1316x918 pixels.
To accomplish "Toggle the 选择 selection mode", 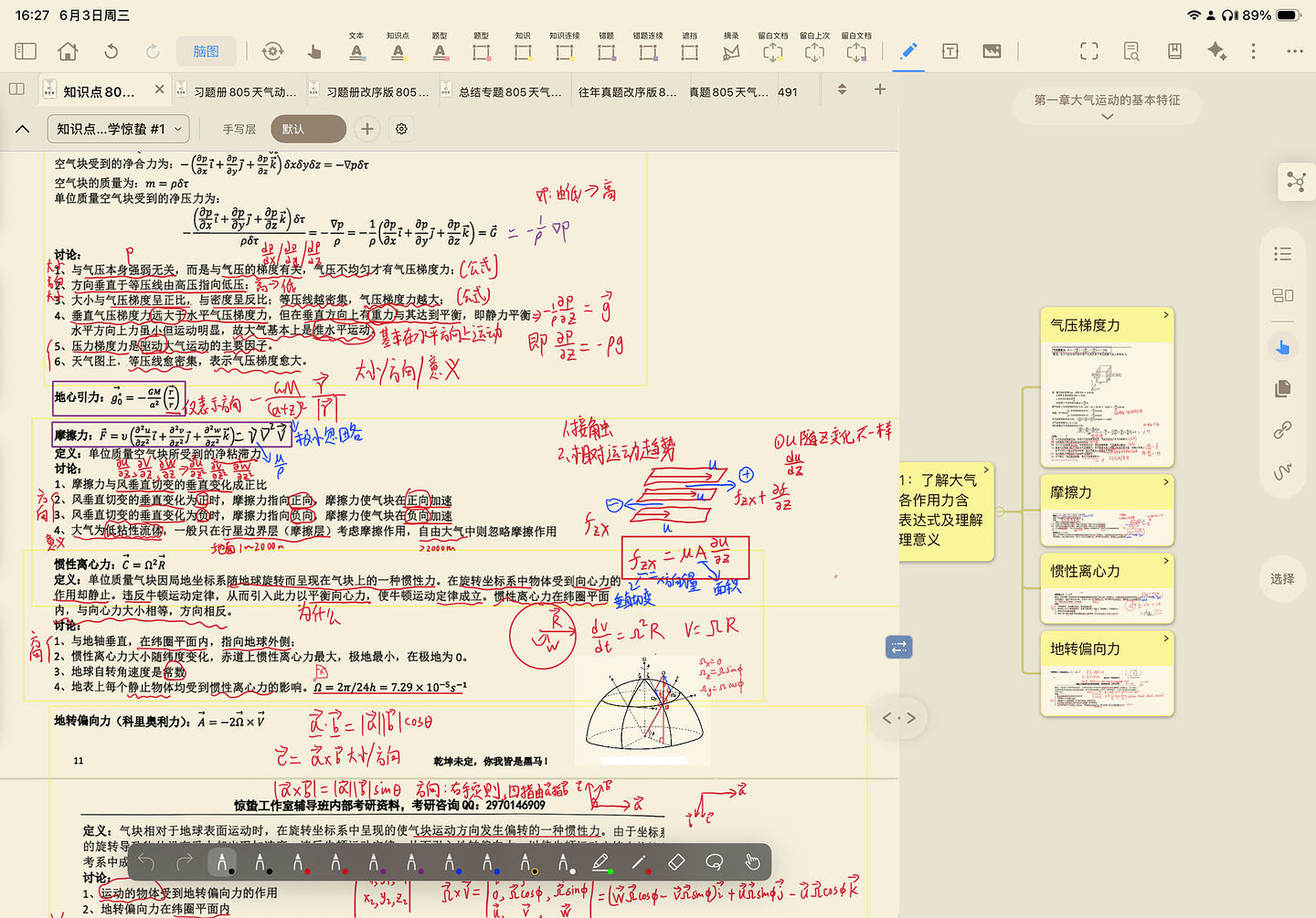I will (x=1282, y=578).
